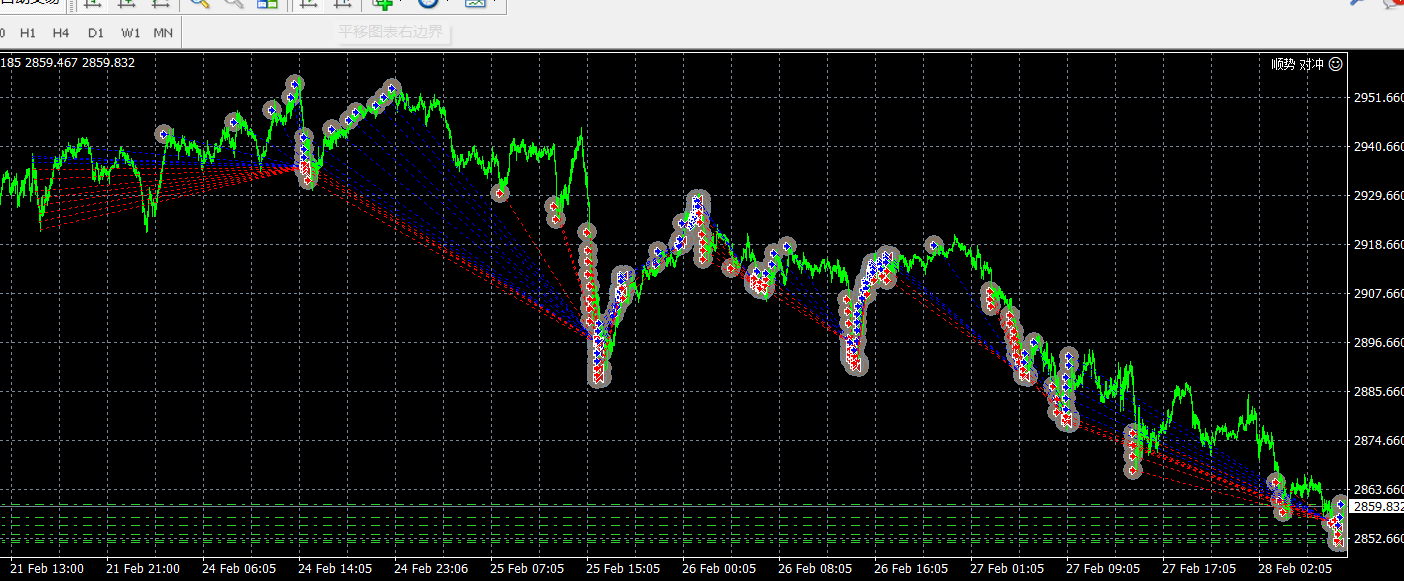Click the zoom out magnifier icon
This screenshot has width=1404, height=581.
(234, 3)
